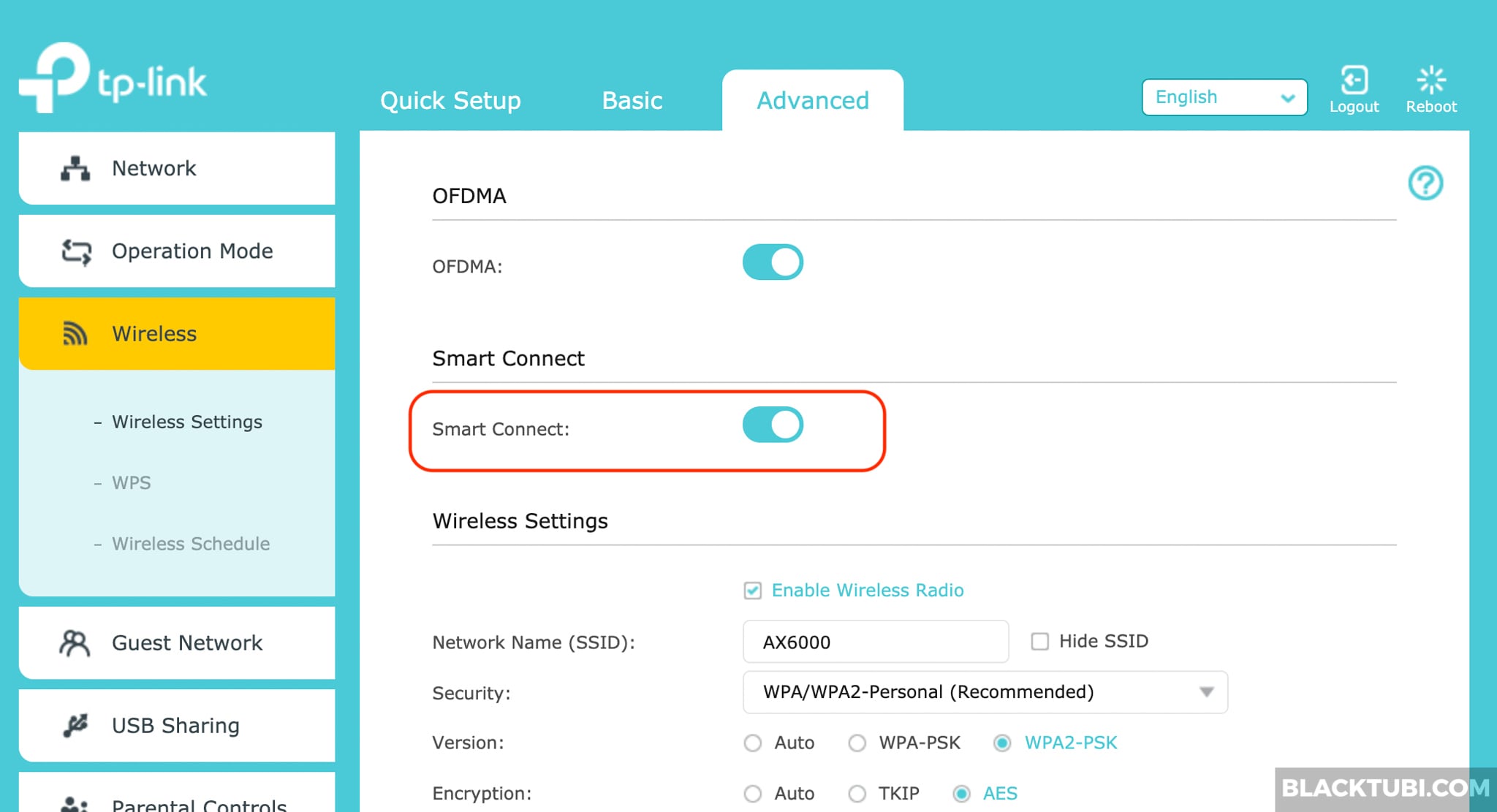
Task: Click the help question mark icon
Action: (x=1427, y=183)
